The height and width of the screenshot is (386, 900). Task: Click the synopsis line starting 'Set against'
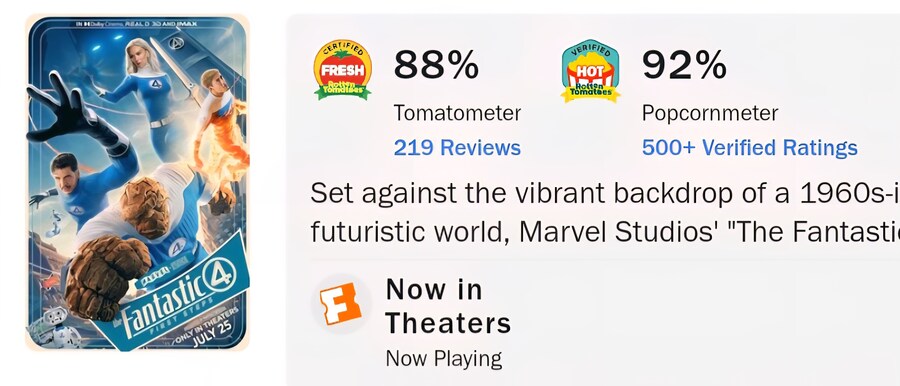pos(605,194)
